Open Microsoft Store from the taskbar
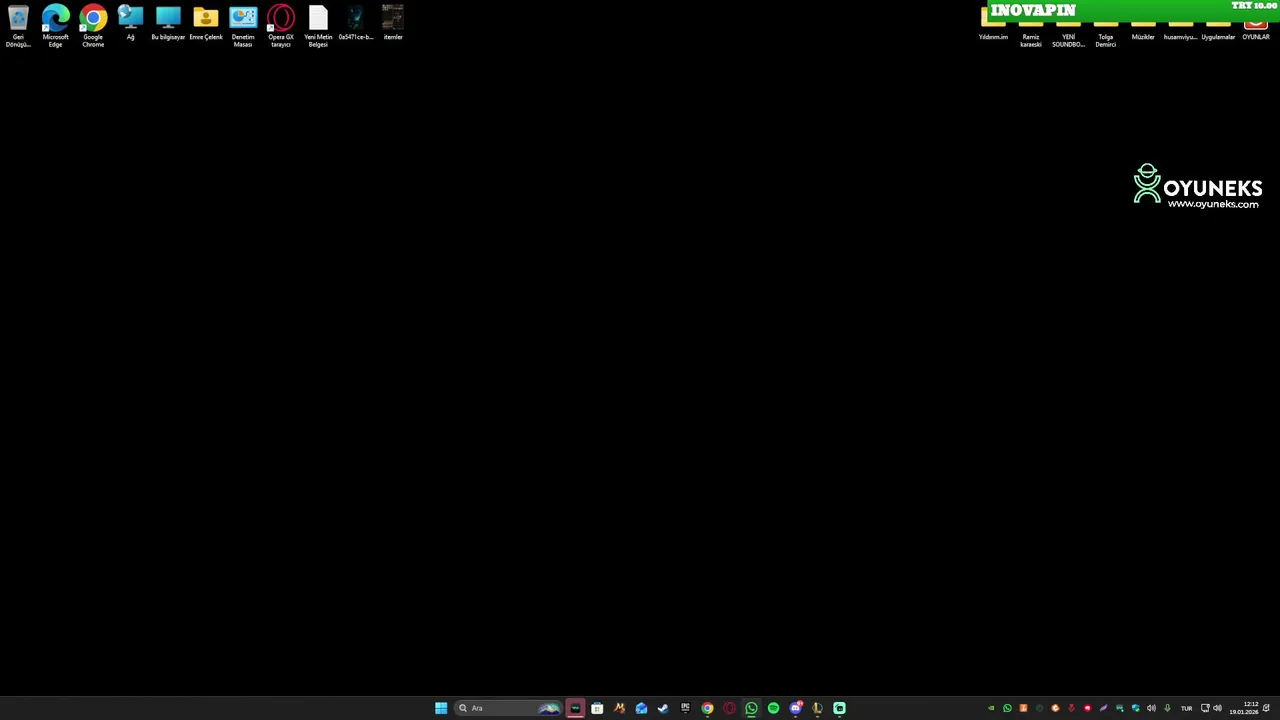The height and width of the screenshot is (720, 1280). click(x=597, y=708)
